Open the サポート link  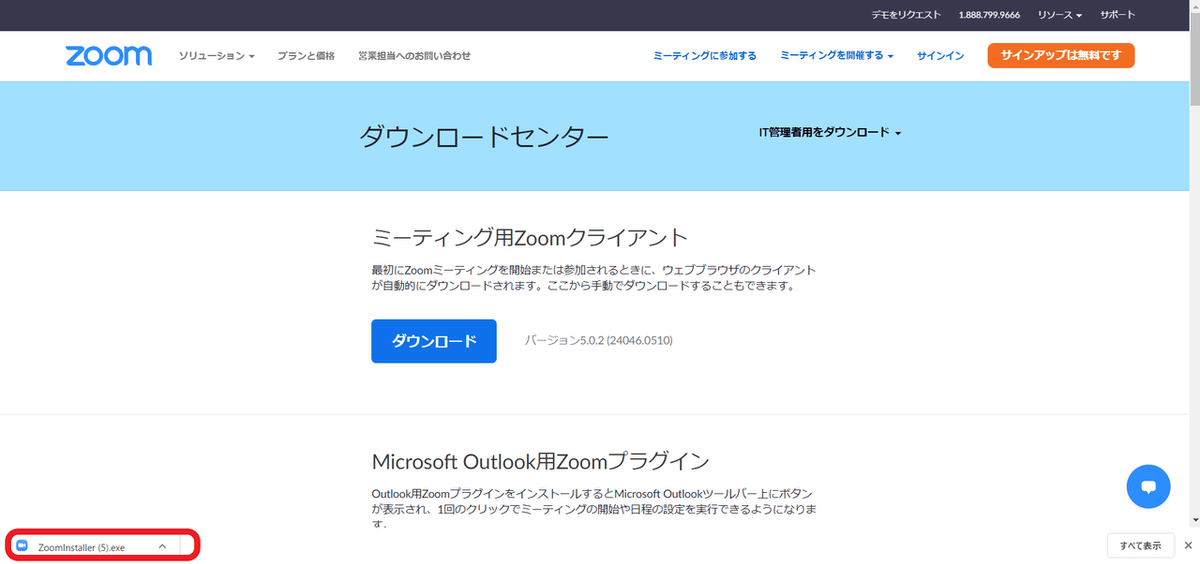1118,15
